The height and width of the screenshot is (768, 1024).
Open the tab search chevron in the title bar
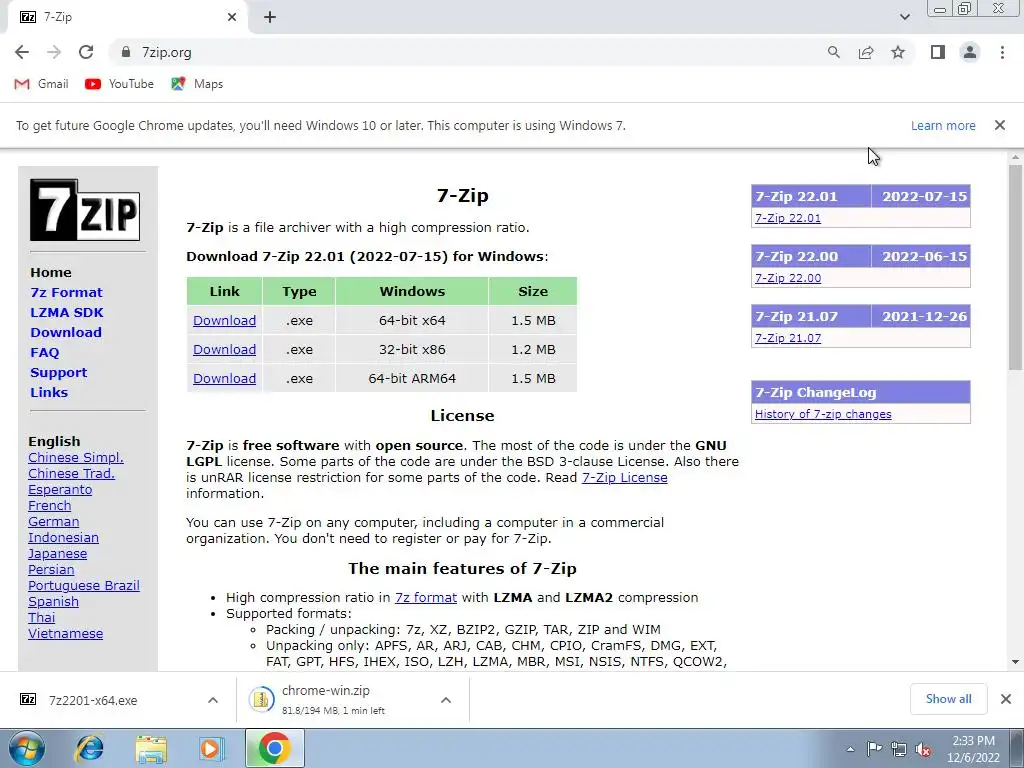[904, 17]
